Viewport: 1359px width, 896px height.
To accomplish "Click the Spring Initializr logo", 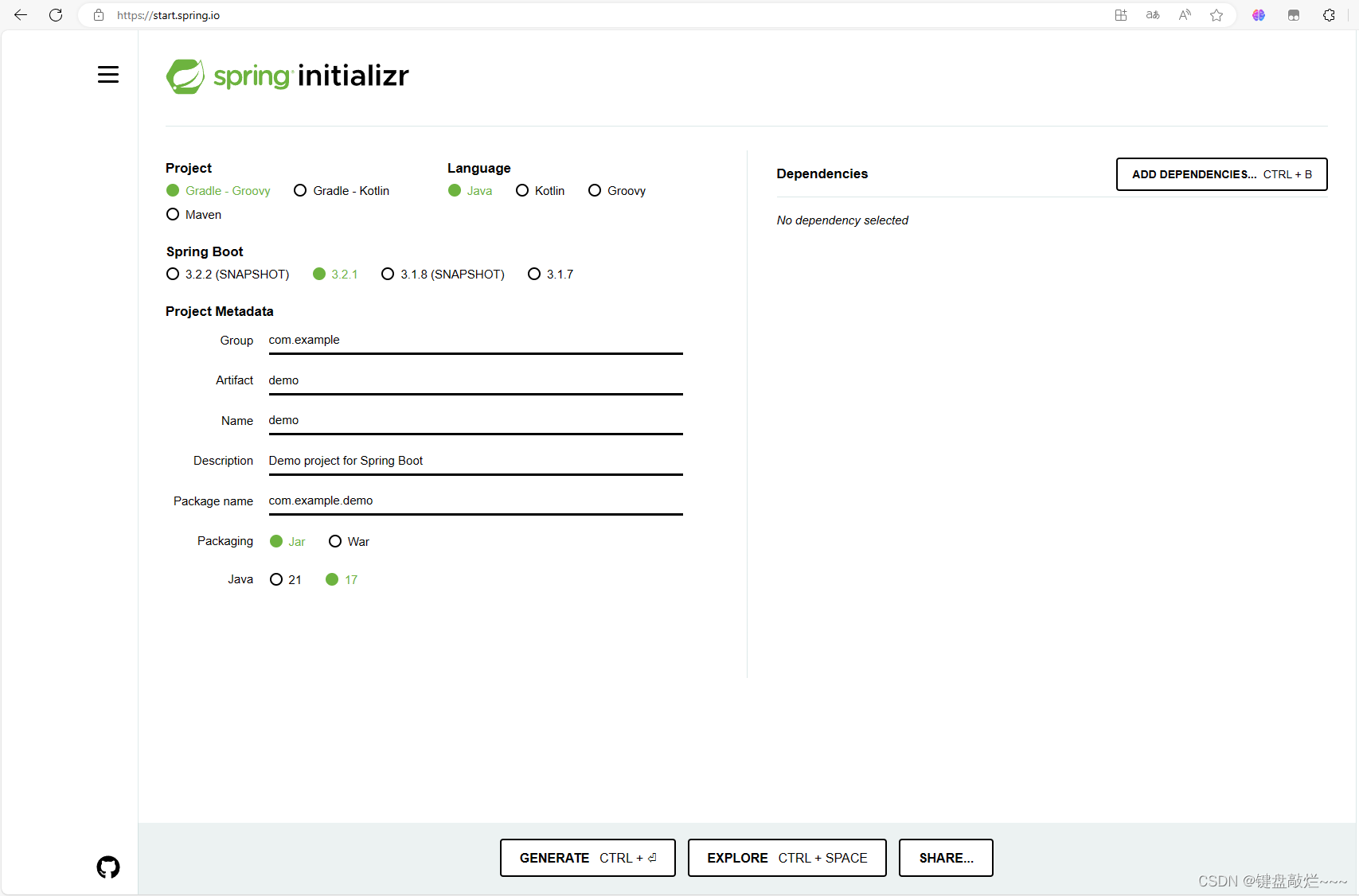I will point(287,76).
